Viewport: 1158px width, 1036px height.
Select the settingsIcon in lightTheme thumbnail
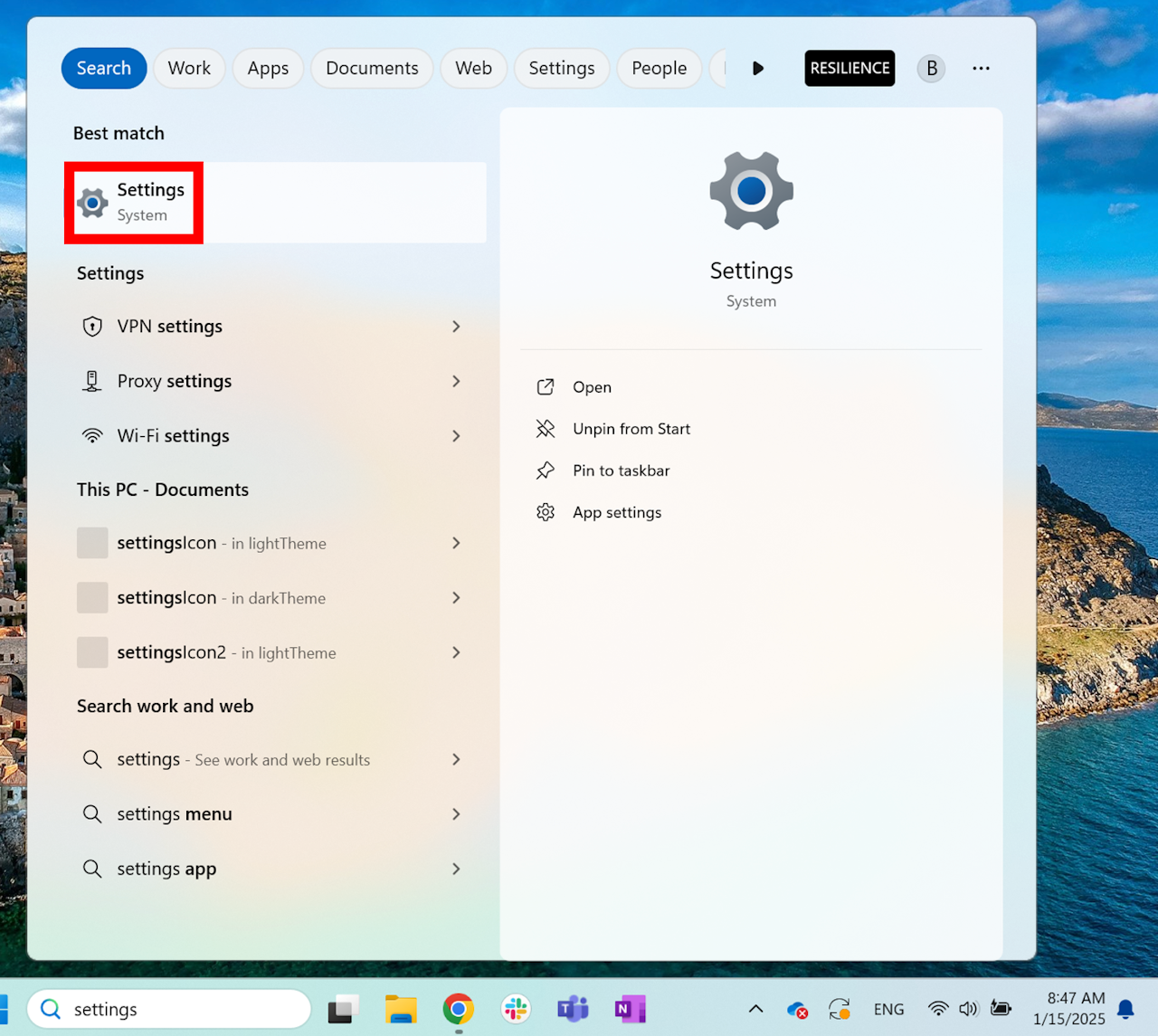[x=92, y=543]
